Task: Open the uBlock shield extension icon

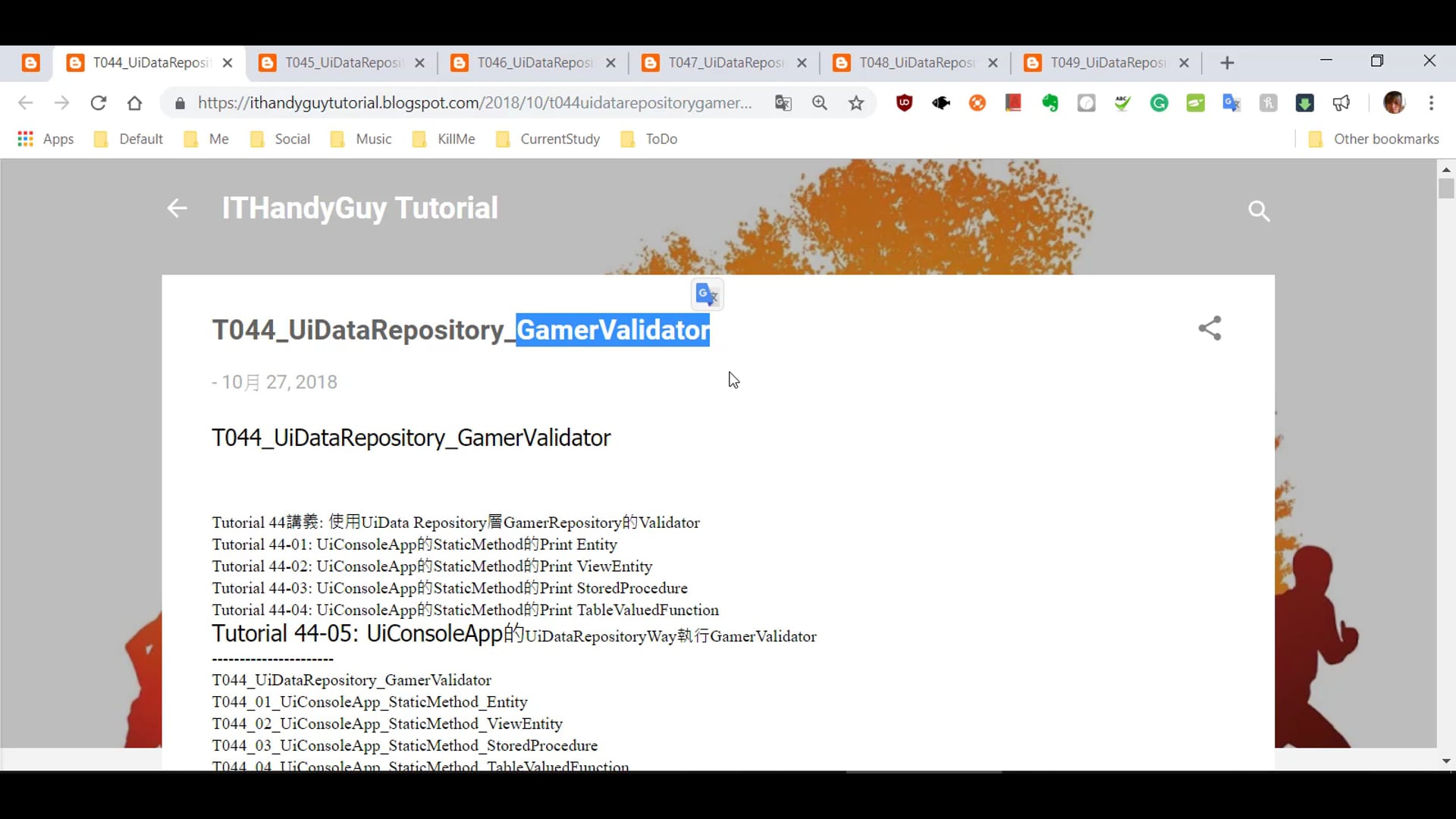Action: [904, 103]
